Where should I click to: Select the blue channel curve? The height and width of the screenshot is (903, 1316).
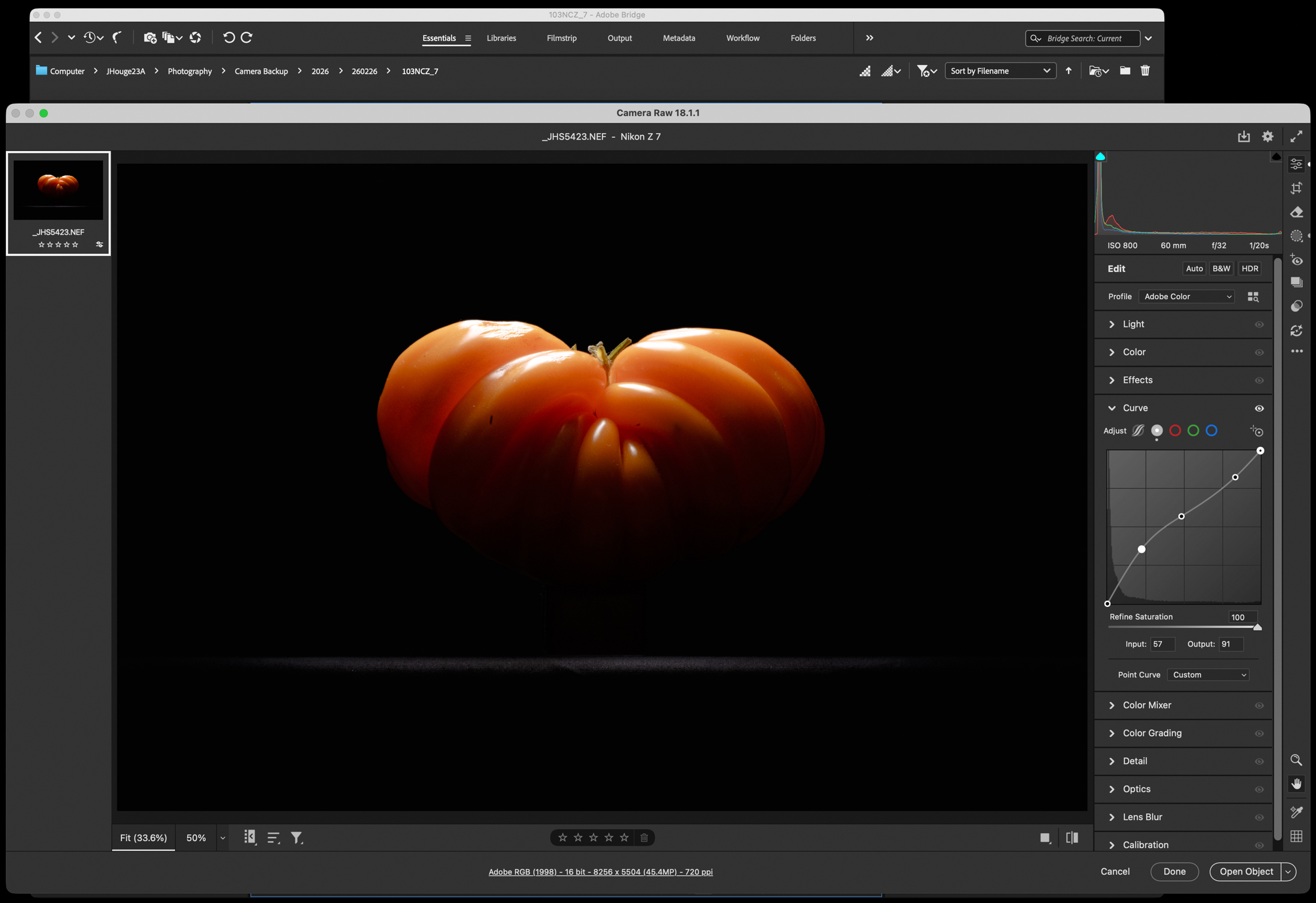point(1211,431)
